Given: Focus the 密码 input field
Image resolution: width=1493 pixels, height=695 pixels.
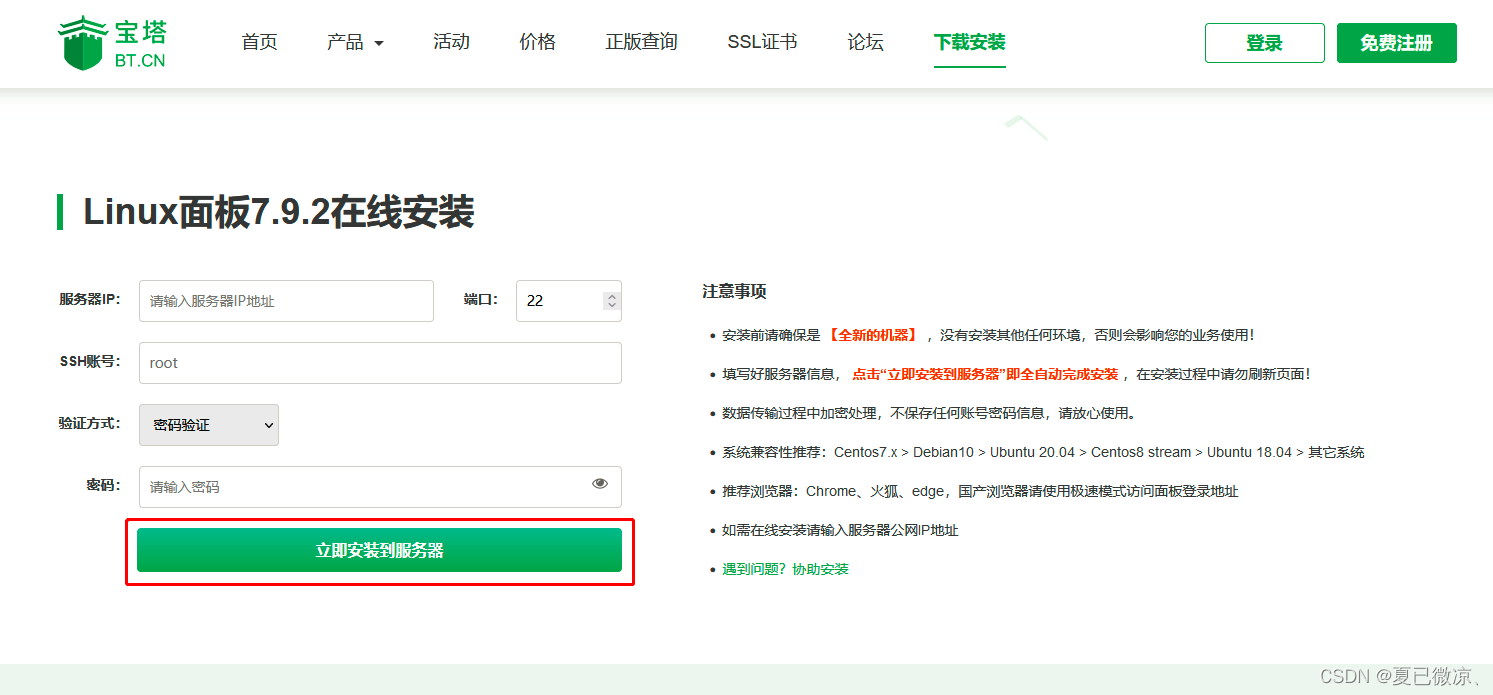Looking at the screenshot, I should click(380, 487).
